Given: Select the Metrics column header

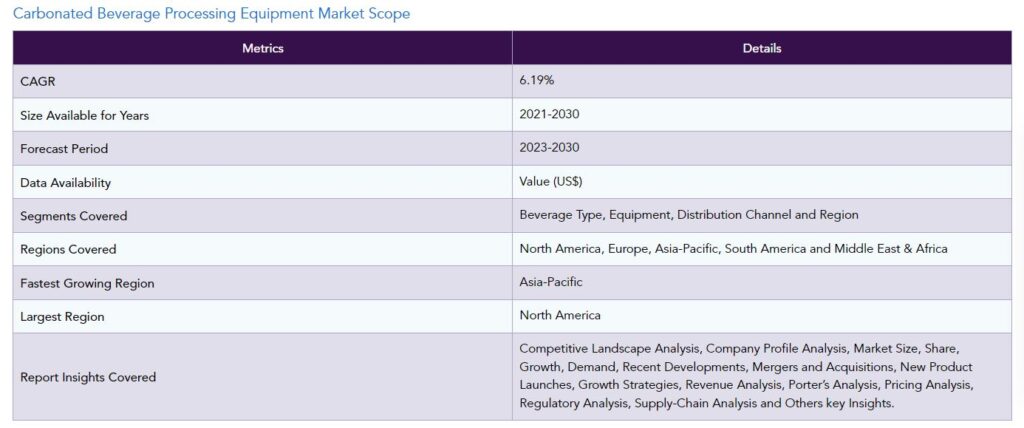Looking at the screenshot, I should click(x=263, y=48).
